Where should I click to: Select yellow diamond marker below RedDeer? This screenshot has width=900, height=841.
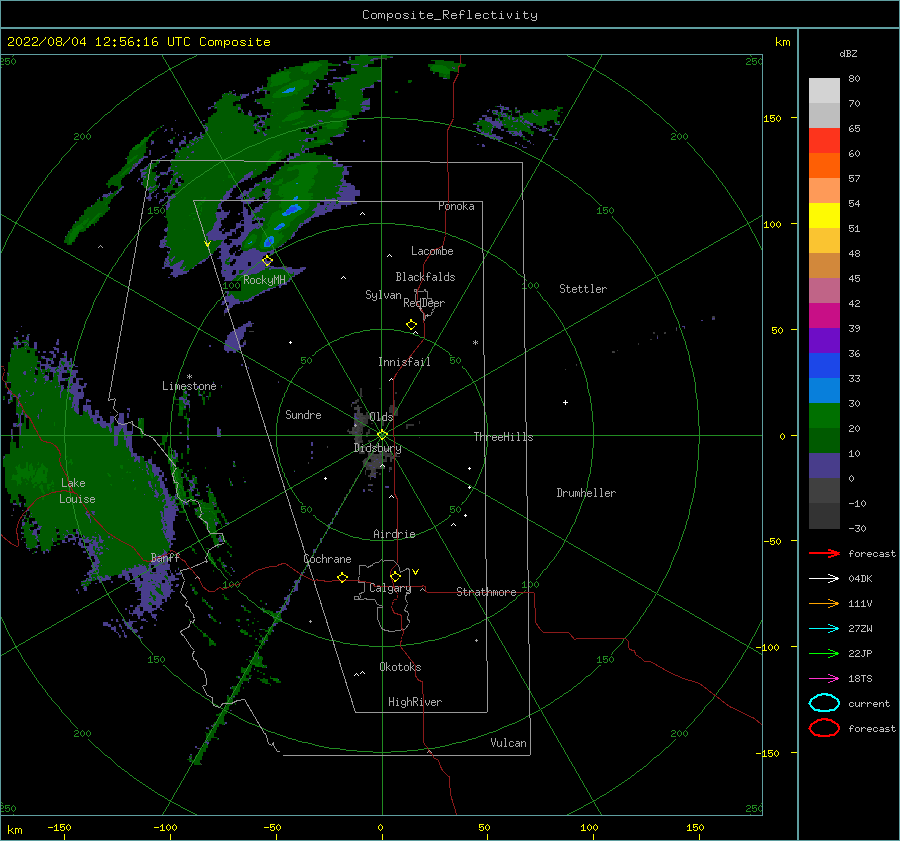[412, 325]
